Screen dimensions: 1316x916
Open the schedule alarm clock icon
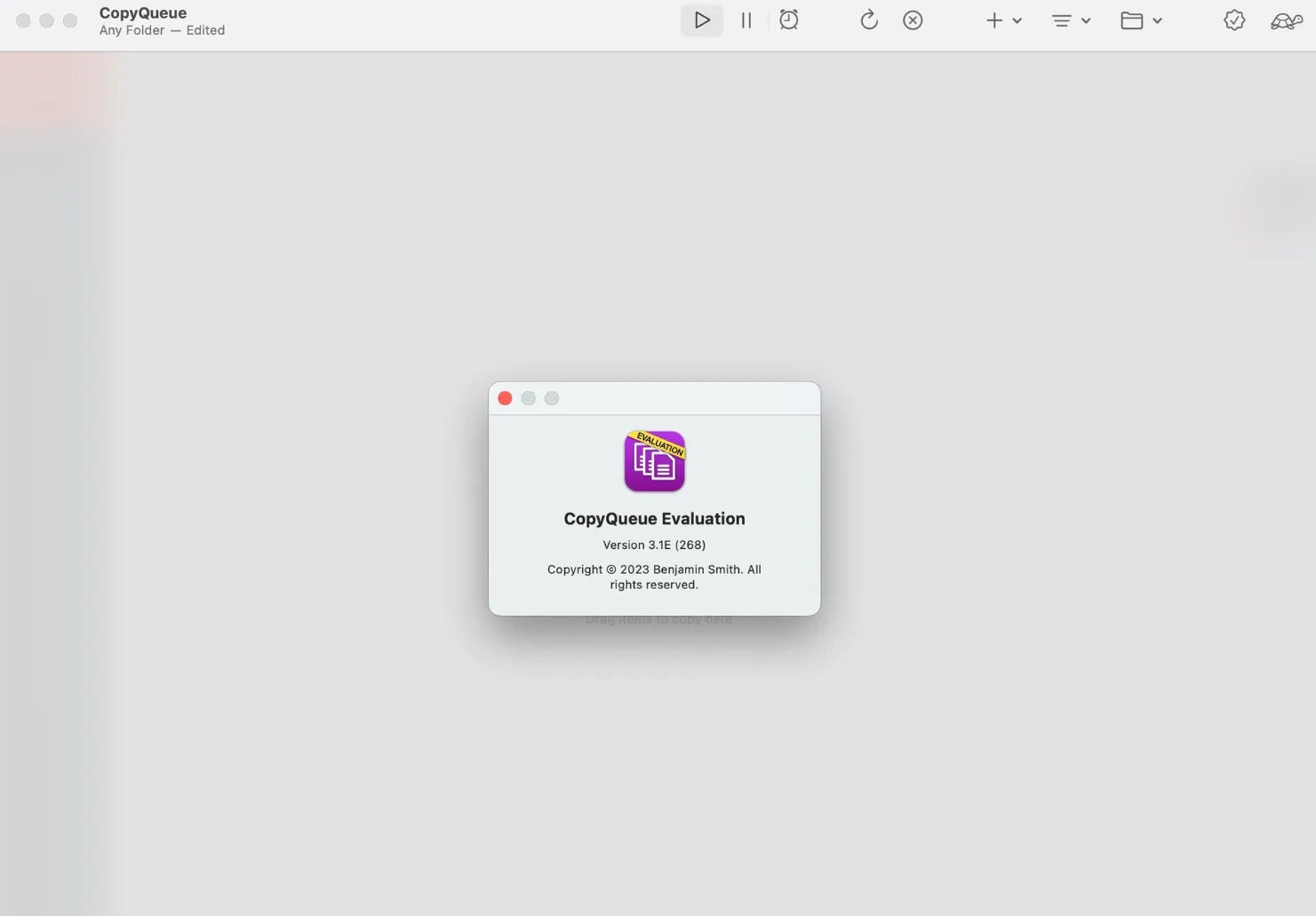coord(789,20)
